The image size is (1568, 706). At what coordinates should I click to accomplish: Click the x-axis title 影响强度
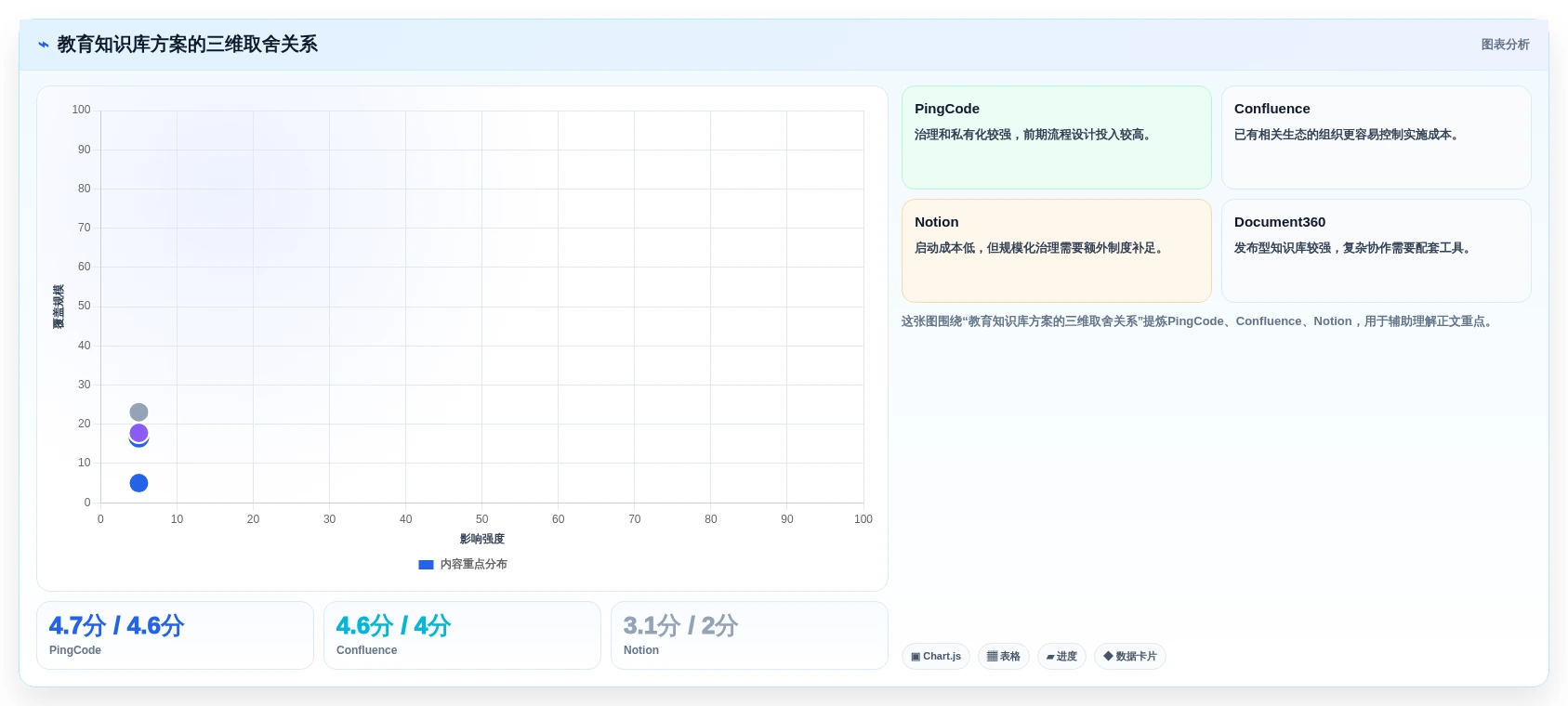[x=482, y=539]
